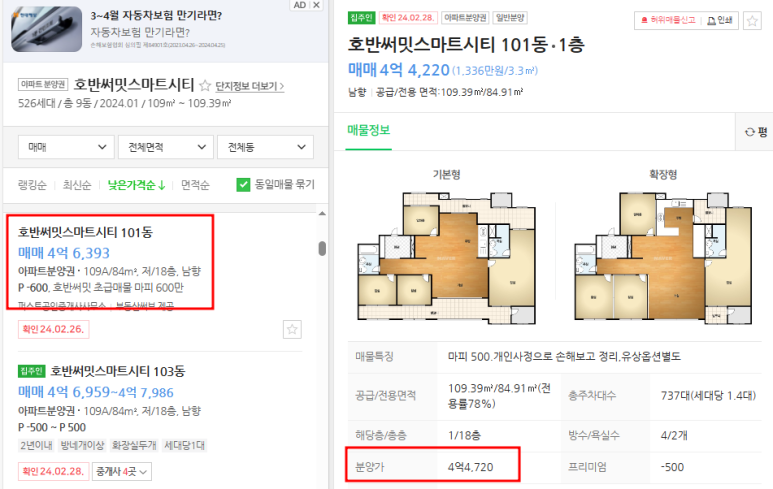Image resolution: width=773 pixels, height=489 pixels.
Task: Report false listing with 허위매물신고
Action: pyautogui.click(x=668, y=20)
